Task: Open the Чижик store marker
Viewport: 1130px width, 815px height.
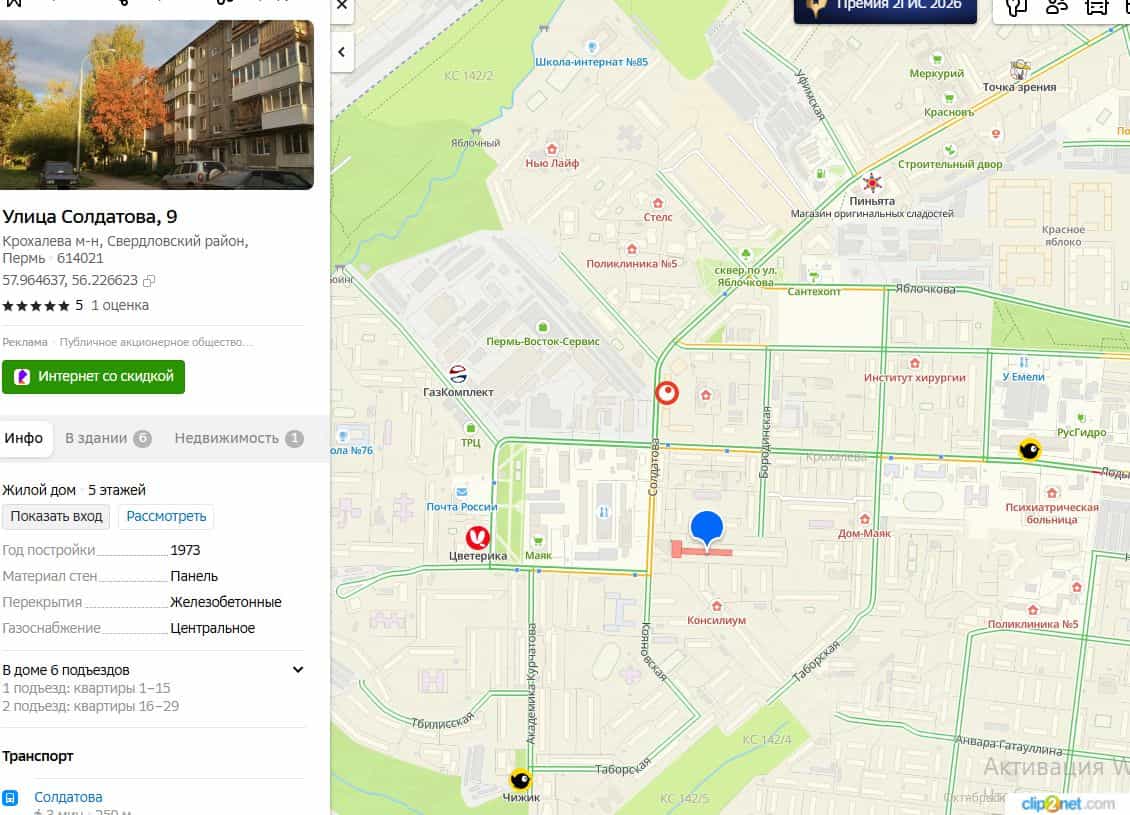Action: [x=520, y=780]
